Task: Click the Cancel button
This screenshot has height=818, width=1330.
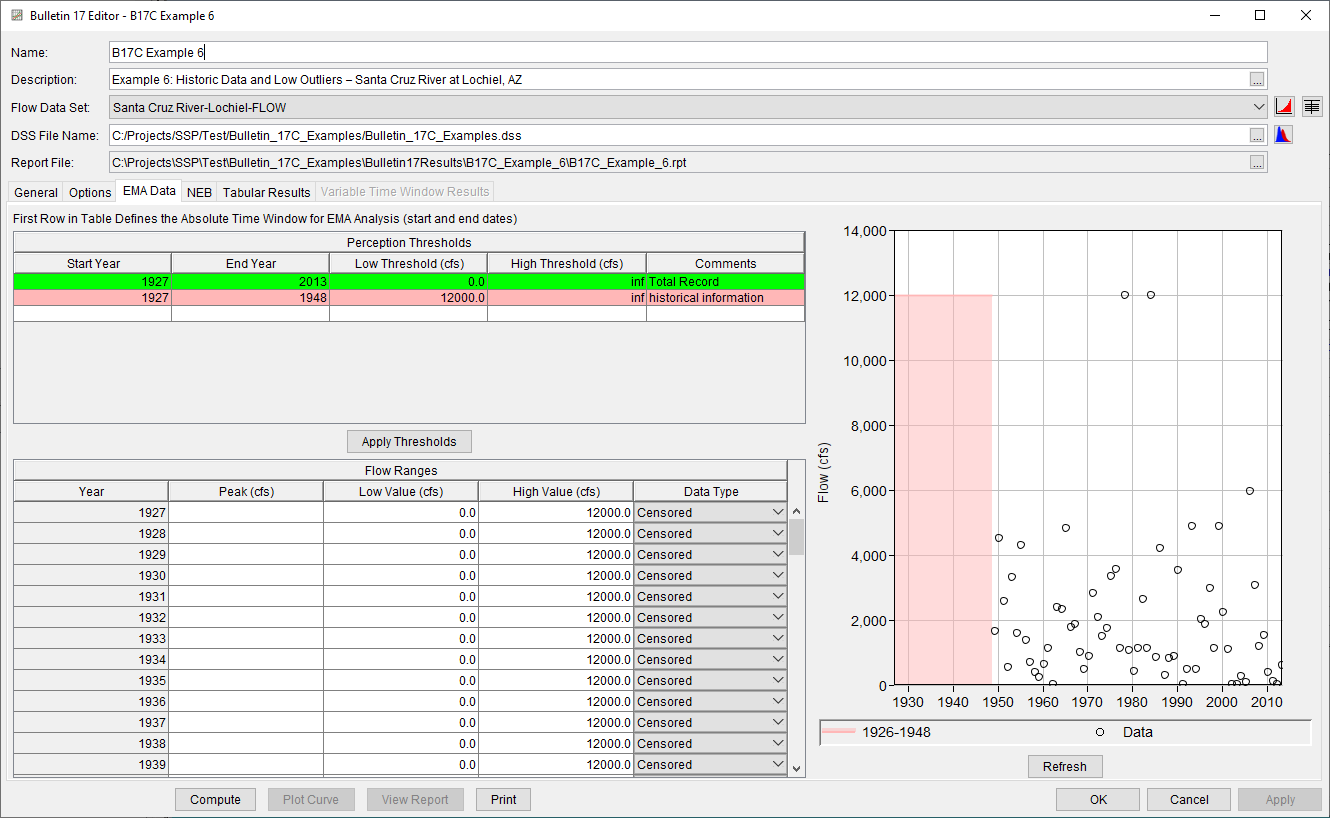Action: tap(1189, 799)
